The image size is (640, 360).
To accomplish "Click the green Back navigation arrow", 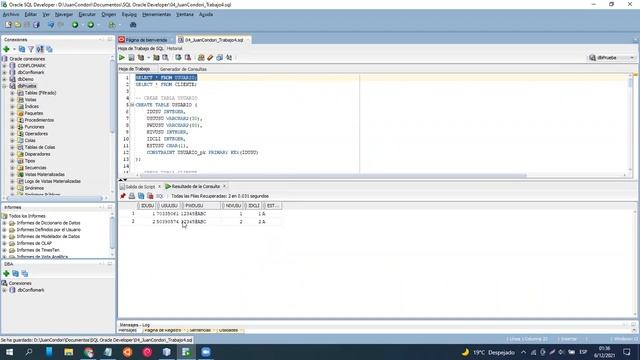I will click(x=75, y=25).
